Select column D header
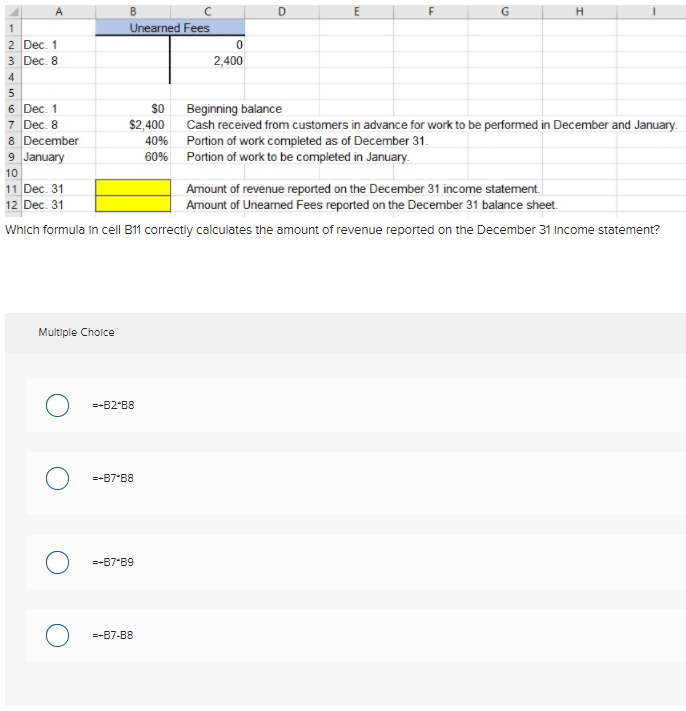686x711 pixels. [282, 11]
